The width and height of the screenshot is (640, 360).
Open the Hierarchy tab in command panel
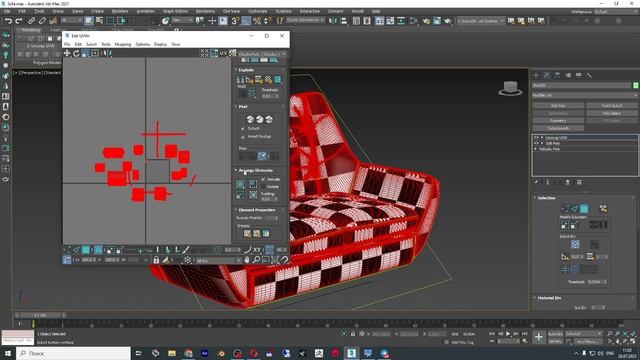click(558, 75)
